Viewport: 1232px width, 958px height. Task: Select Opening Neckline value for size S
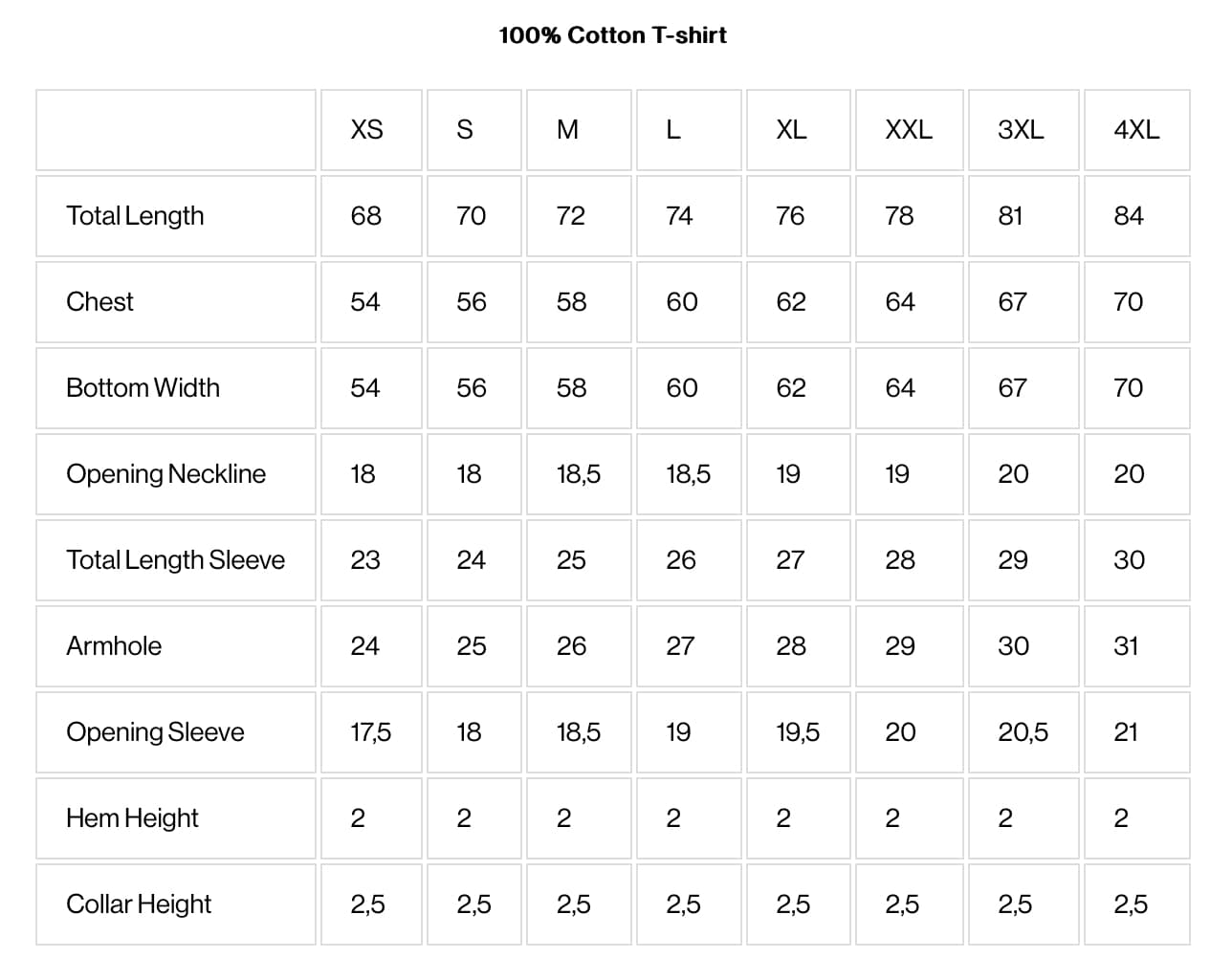(x=469, y=474)
